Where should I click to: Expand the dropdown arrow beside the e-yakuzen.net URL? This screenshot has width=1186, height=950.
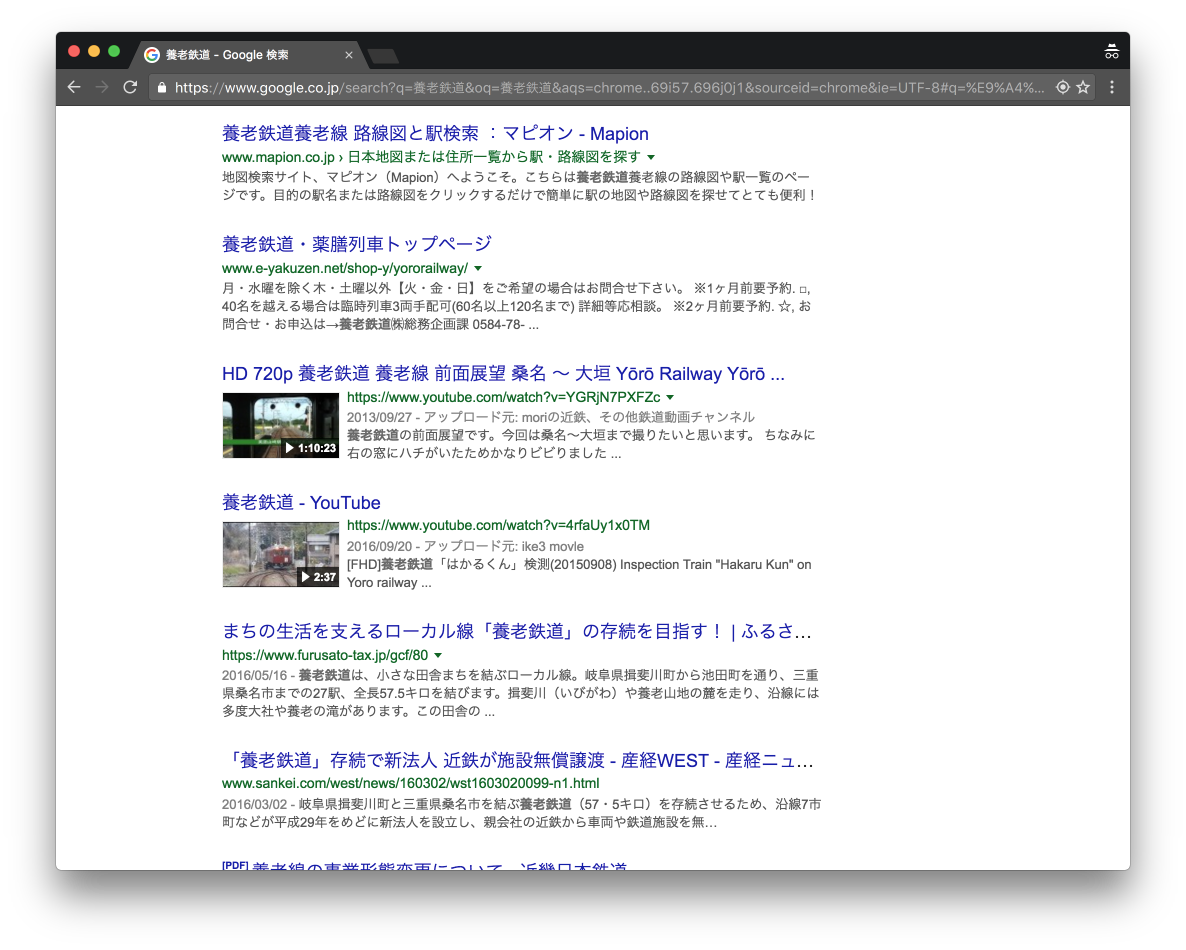click(478, 268)
